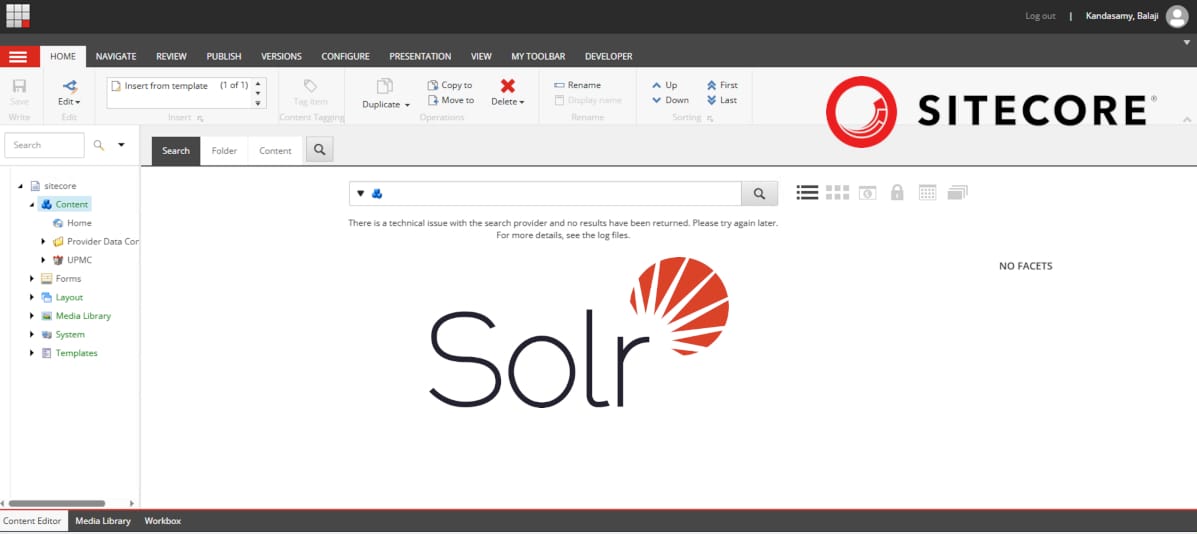The width and height of the screenshot is (1197, 534).
Task: Select the calendar view icon
Action: (x=928, y=193)
